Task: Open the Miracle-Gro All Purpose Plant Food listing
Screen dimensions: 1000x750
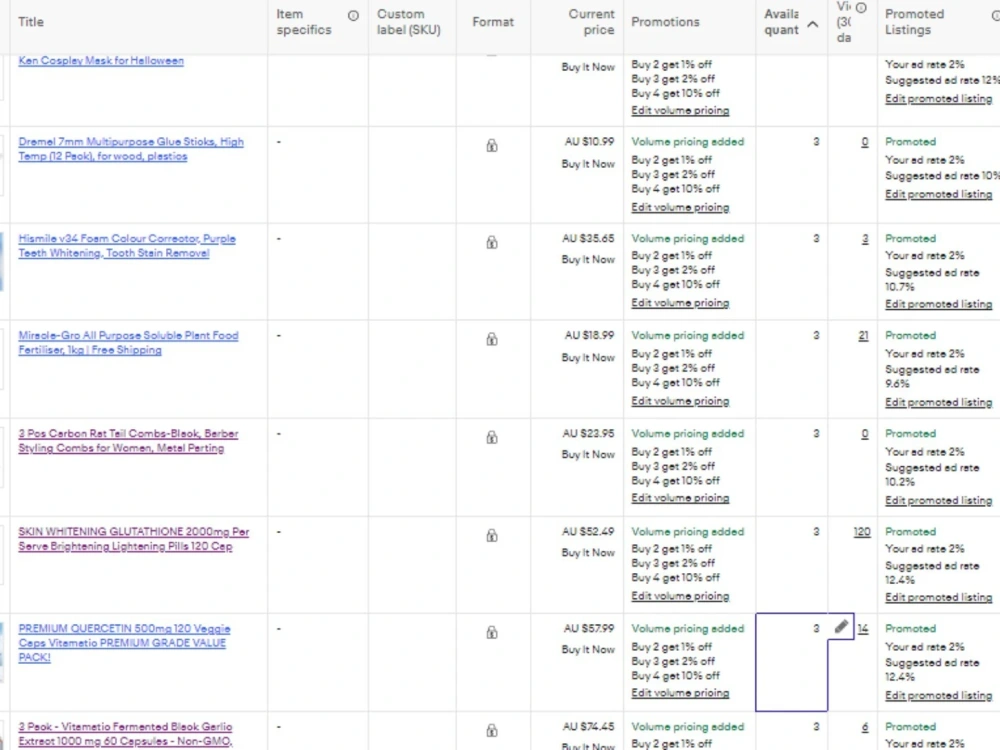Action: pos(128,342)
